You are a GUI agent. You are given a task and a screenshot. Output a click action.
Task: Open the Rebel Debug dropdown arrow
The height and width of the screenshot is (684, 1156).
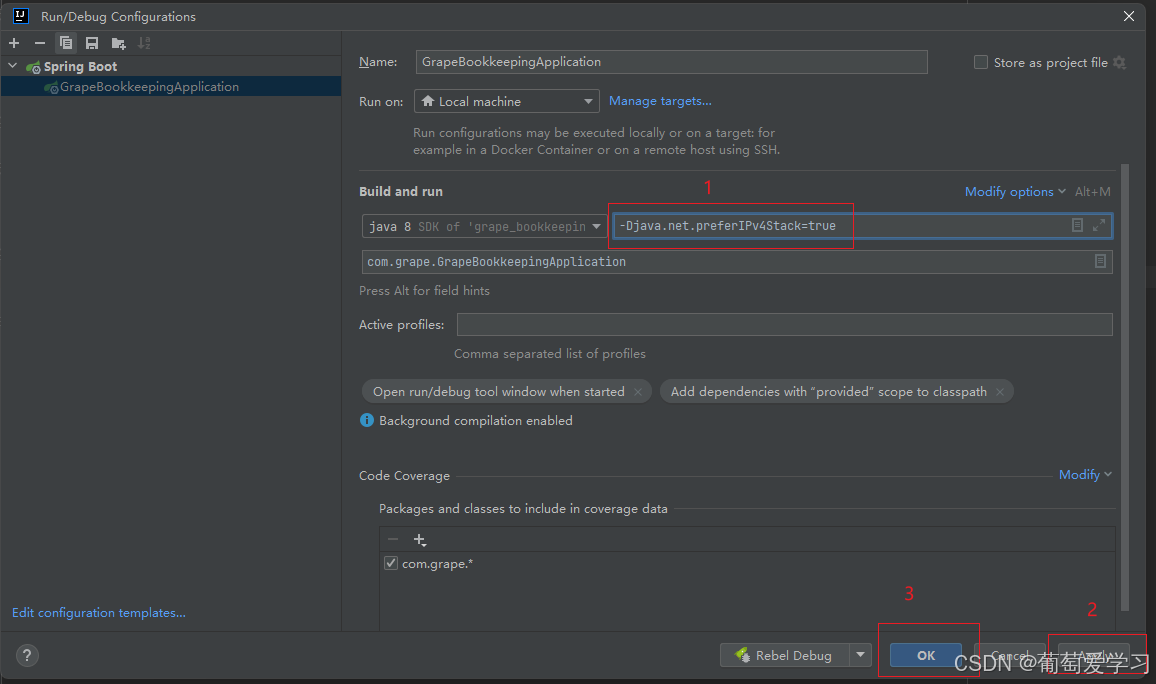860,655
